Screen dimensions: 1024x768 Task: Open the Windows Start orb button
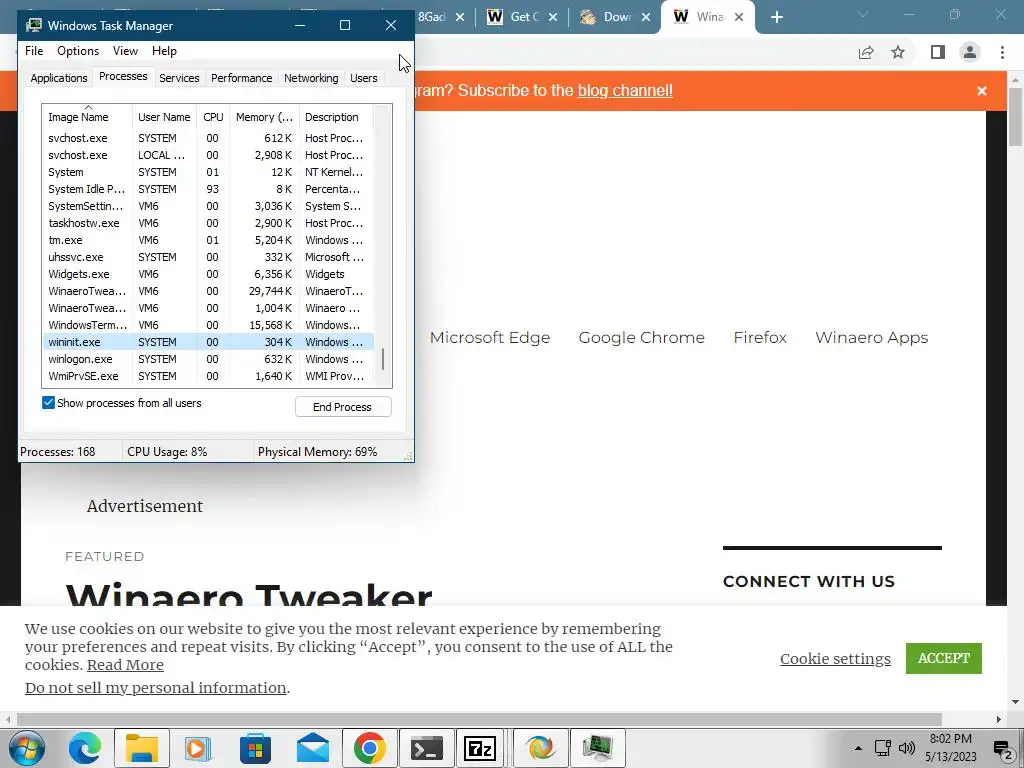point(27,748)
